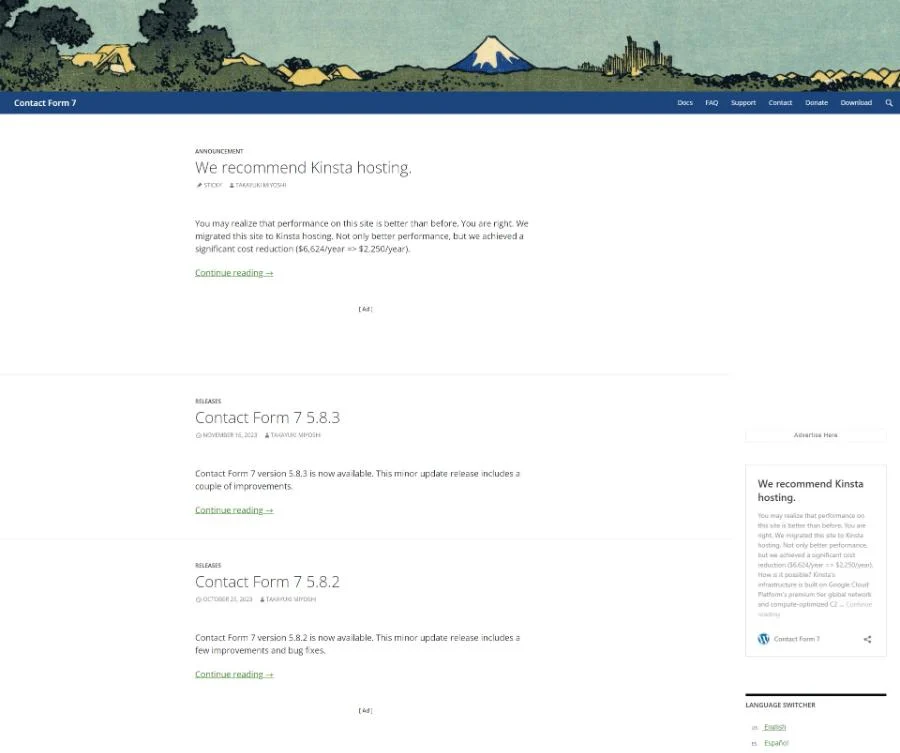Screen dimensions: 900x753
Task: Click the RELEASES category above 5.8.2
Action: [208, 565]
